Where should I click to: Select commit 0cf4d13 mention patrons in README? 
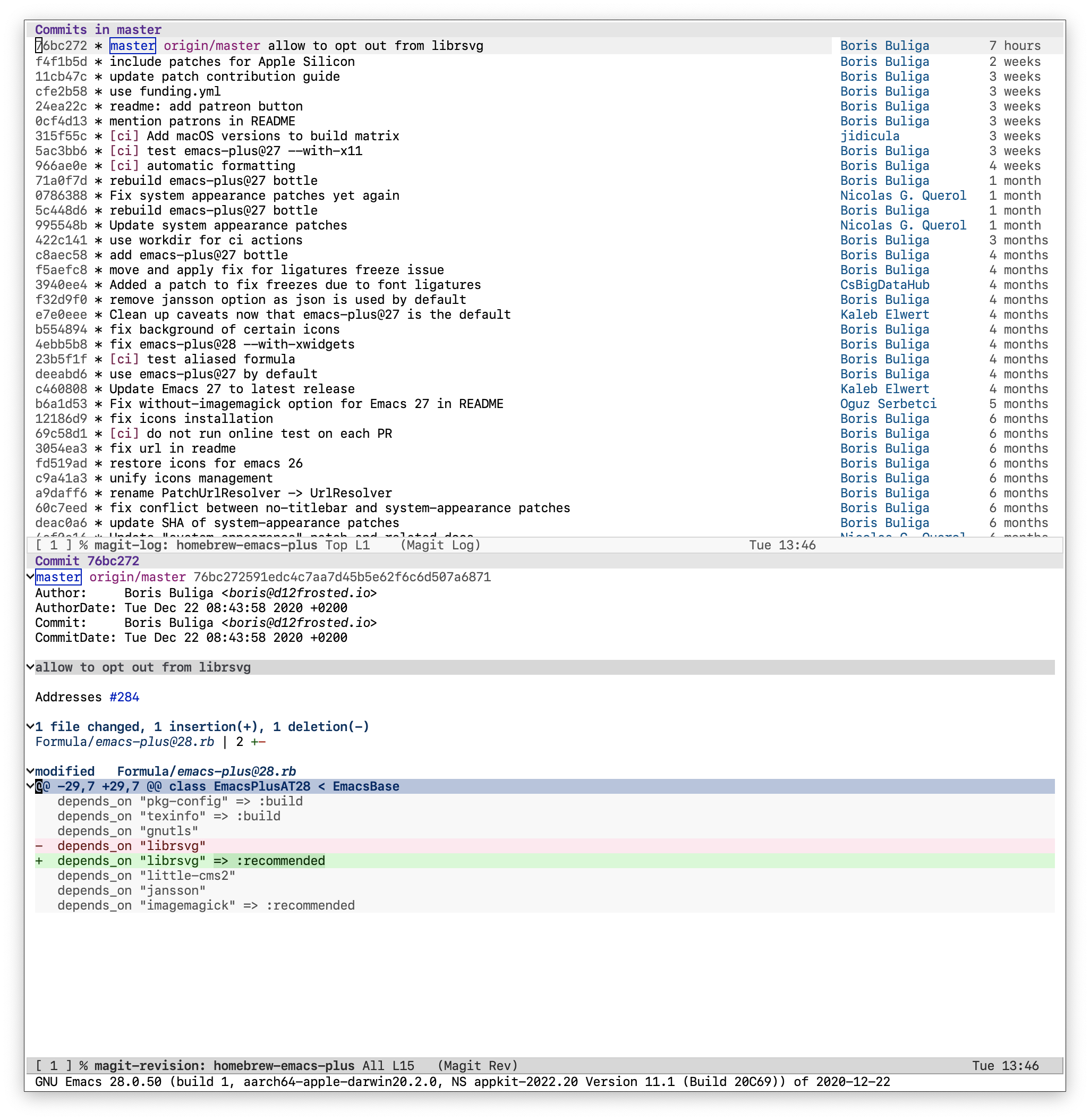coord(165,121)
